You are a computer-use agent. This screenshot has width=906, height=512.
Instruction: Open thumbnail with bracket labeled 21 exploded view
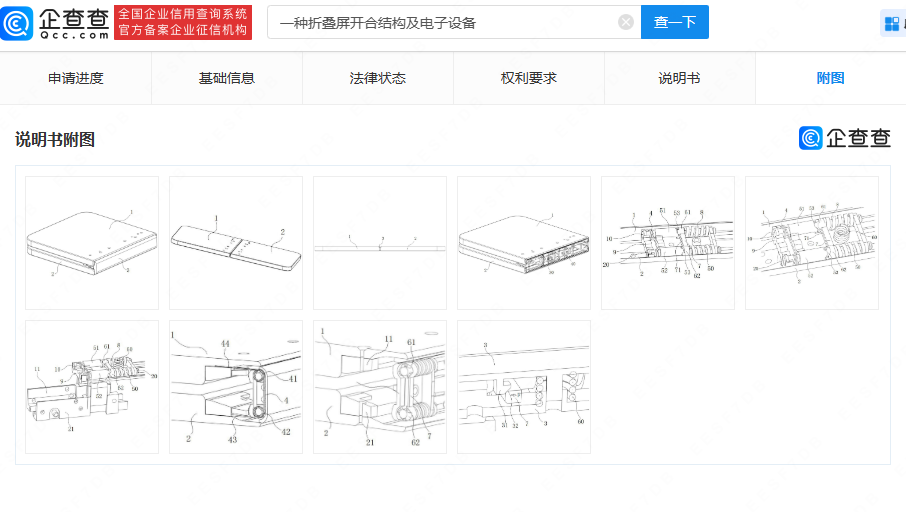(x=92, y=387)
